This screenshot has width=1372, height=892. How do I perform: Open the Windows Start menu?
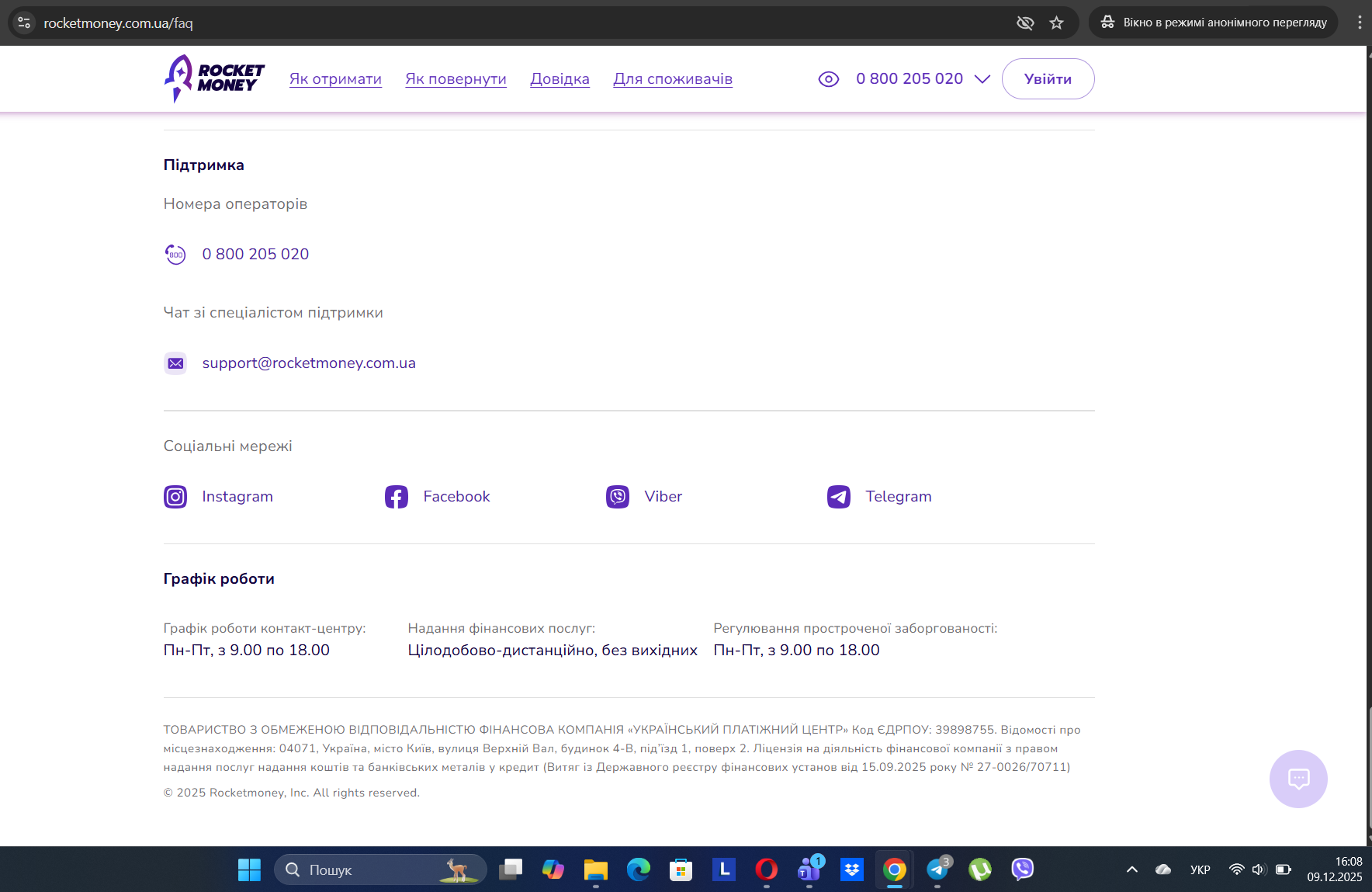249,869
